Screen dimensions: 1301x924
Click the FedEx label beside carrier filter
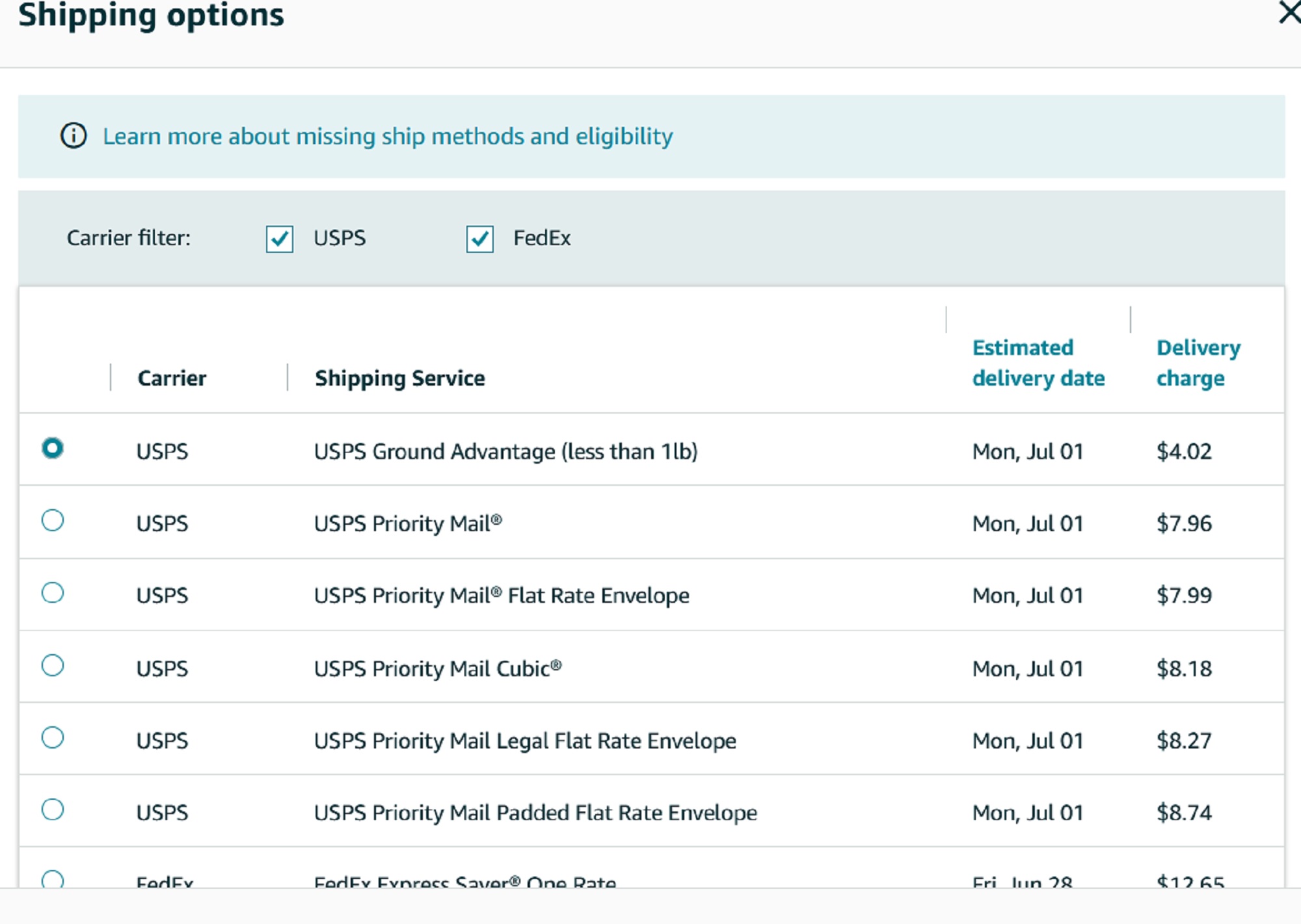(x=542, y=238)
